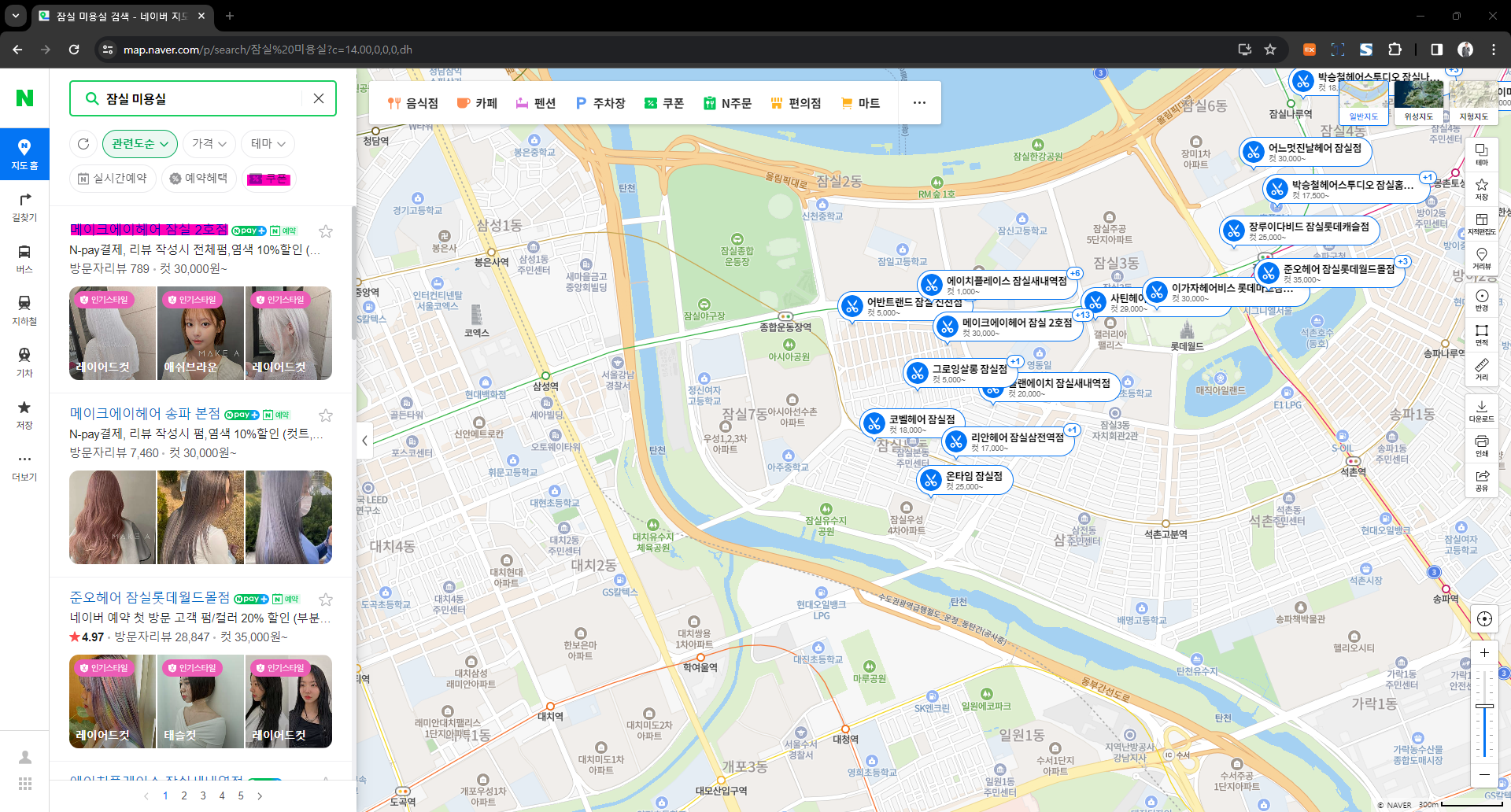
Task: Open 저장 saved places in the left sidebar
Action: [x=24, y=415]
